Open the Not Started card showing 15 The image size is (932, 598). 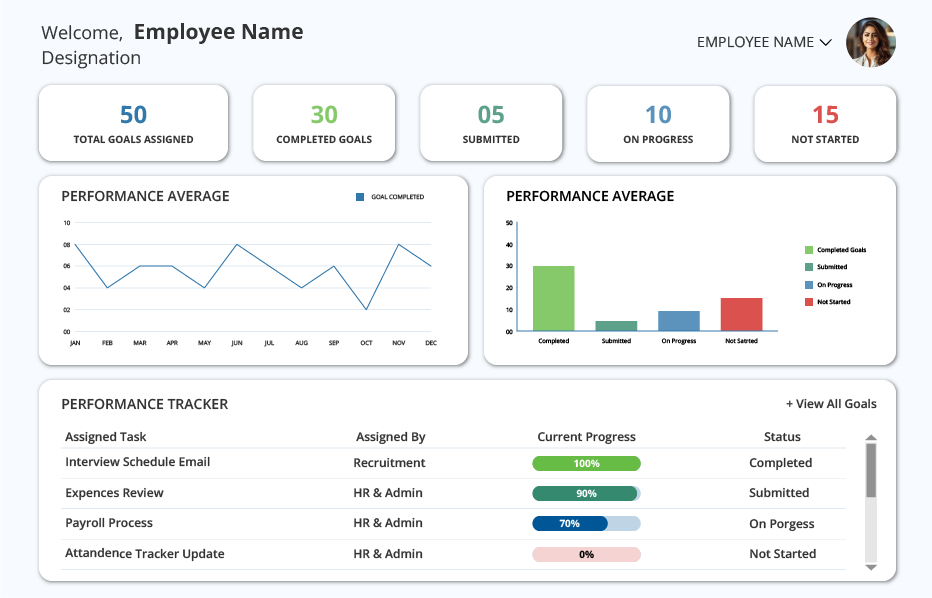(825, 123)
